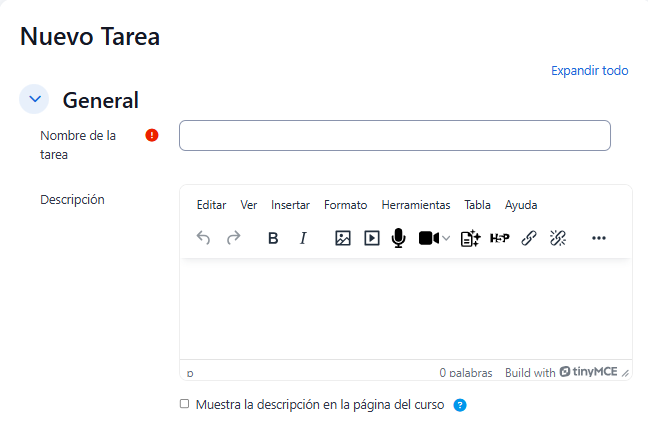This screenshot has width=650, height=422.
Task: Insert a link with chain icon
Action: tap(529, 238)
